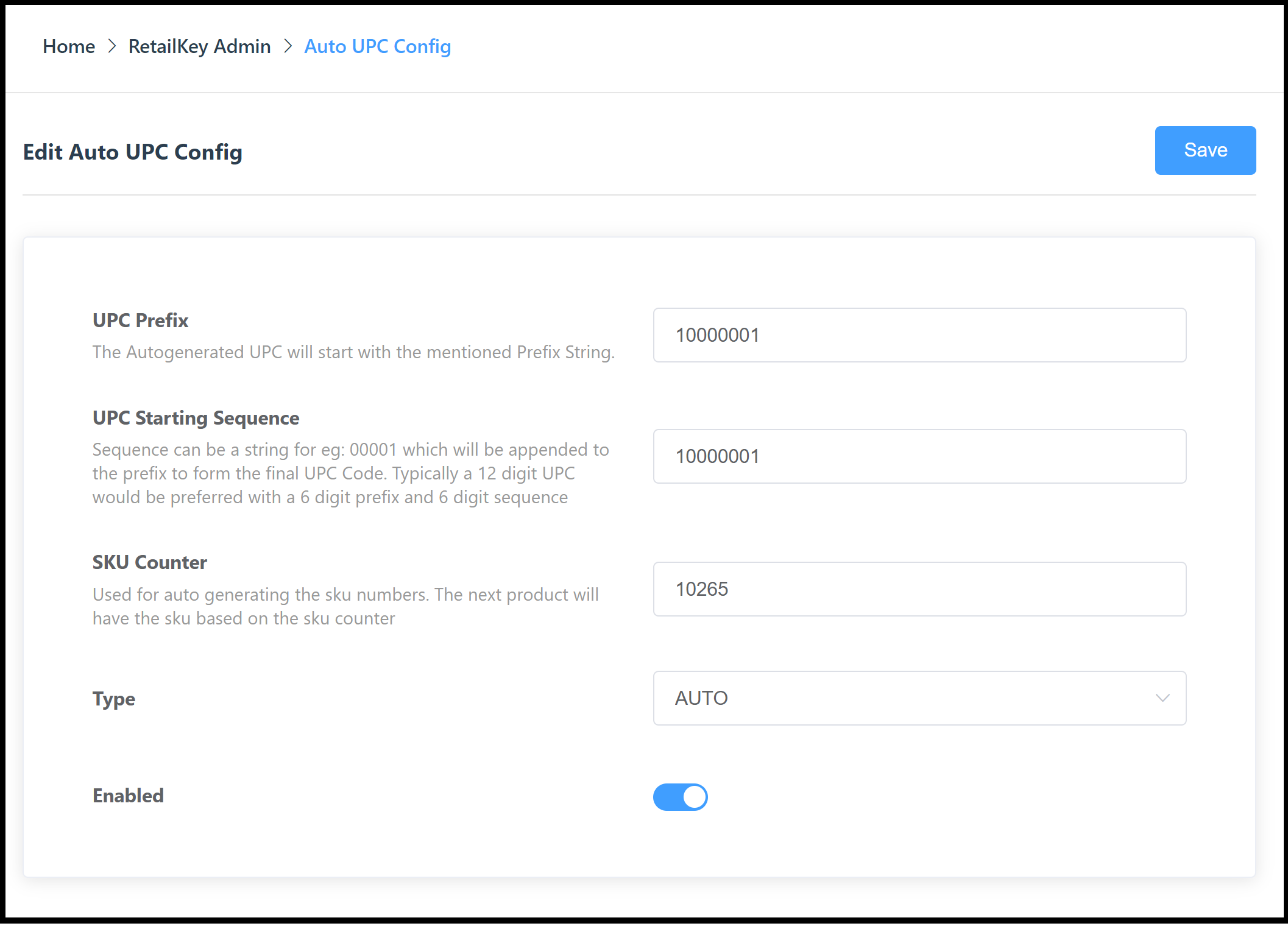The width and height of the screenshot is (1288, 926).
Task: Enable the Auto UPC configuration switch
Action: 680,796
